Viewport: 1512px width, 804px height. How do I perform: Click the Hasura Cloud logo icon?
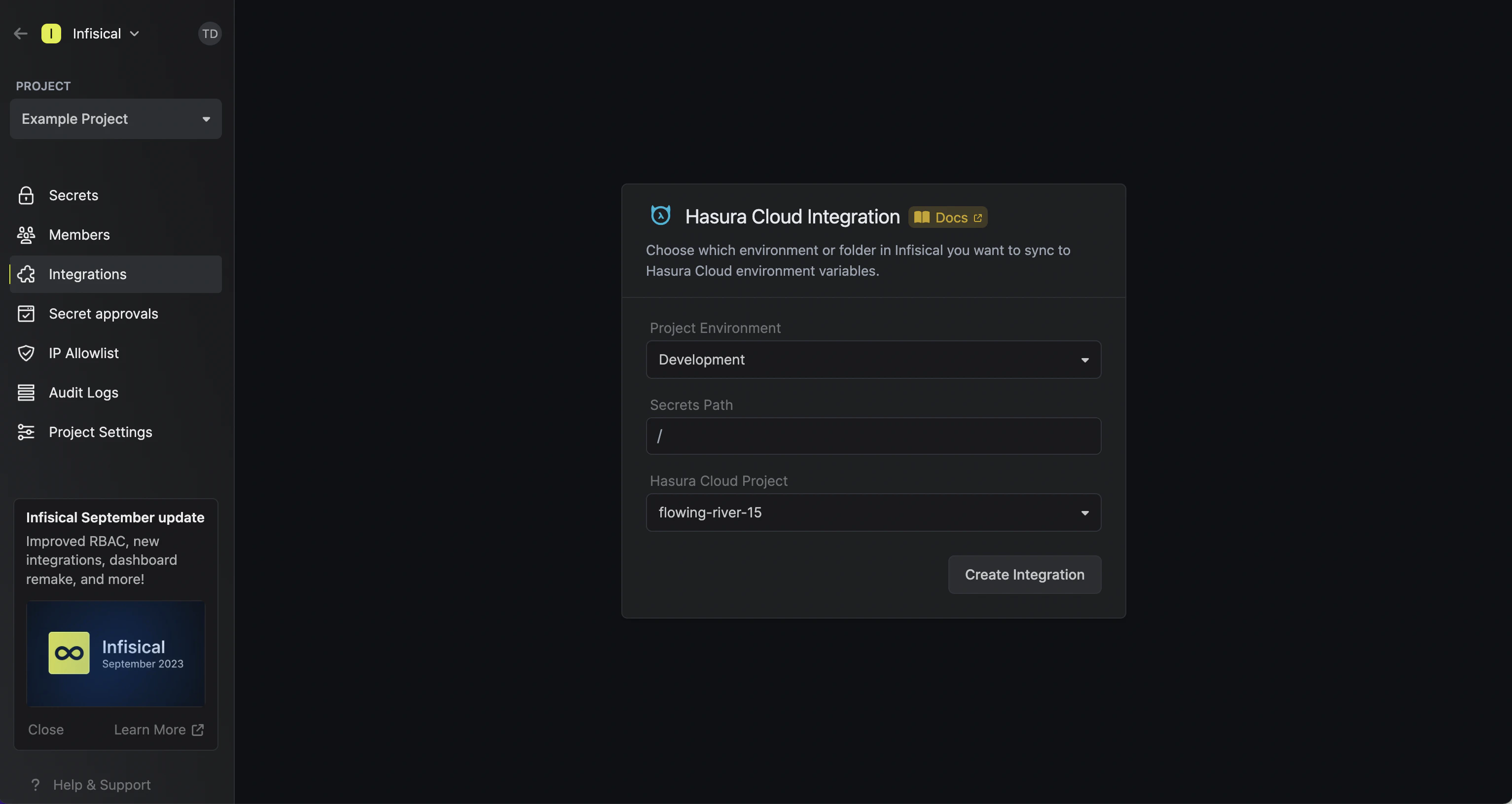pyautogui.click(x=660, y=216)
